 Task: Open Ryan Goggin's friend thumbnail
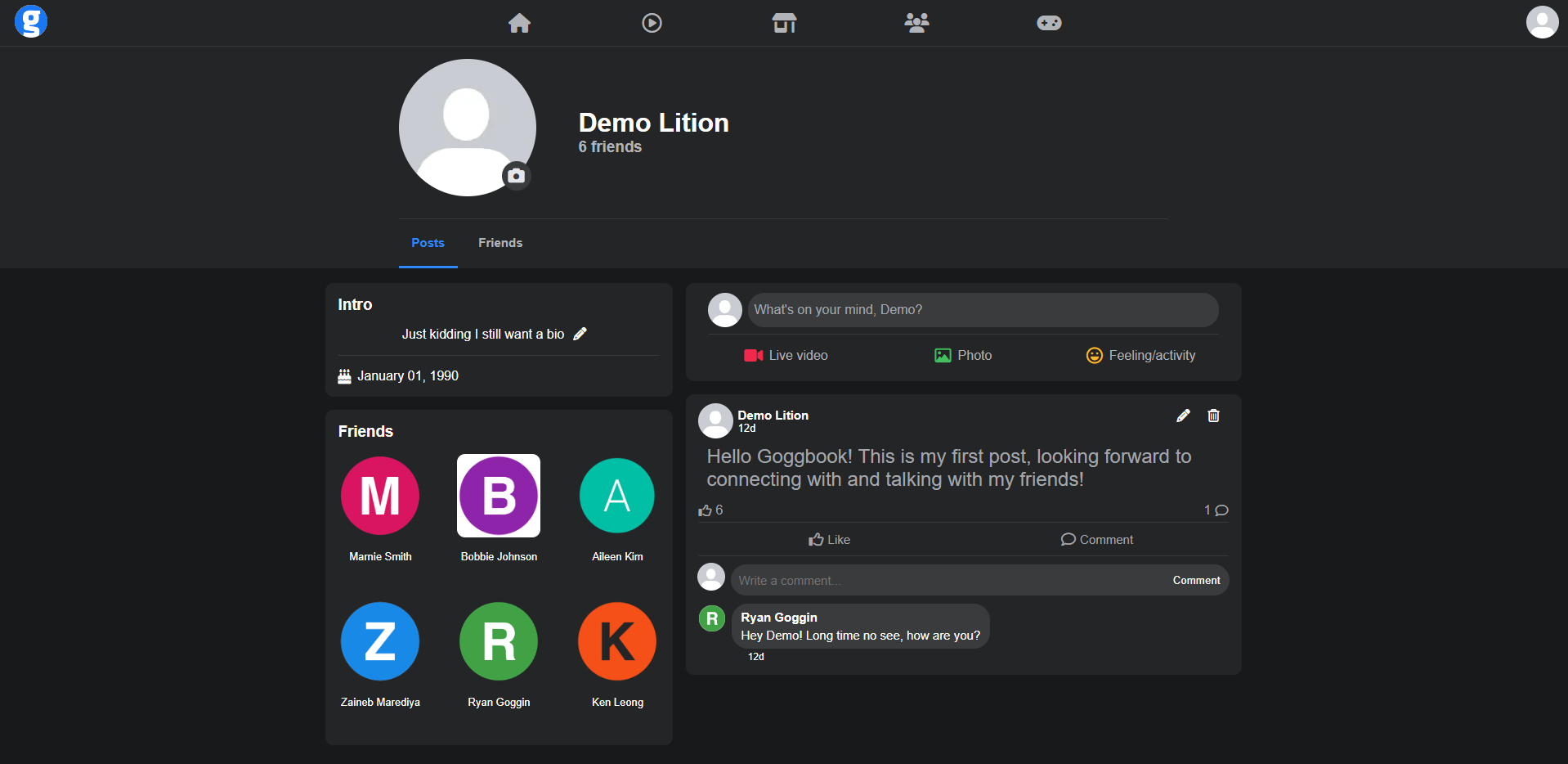point(498,641)
